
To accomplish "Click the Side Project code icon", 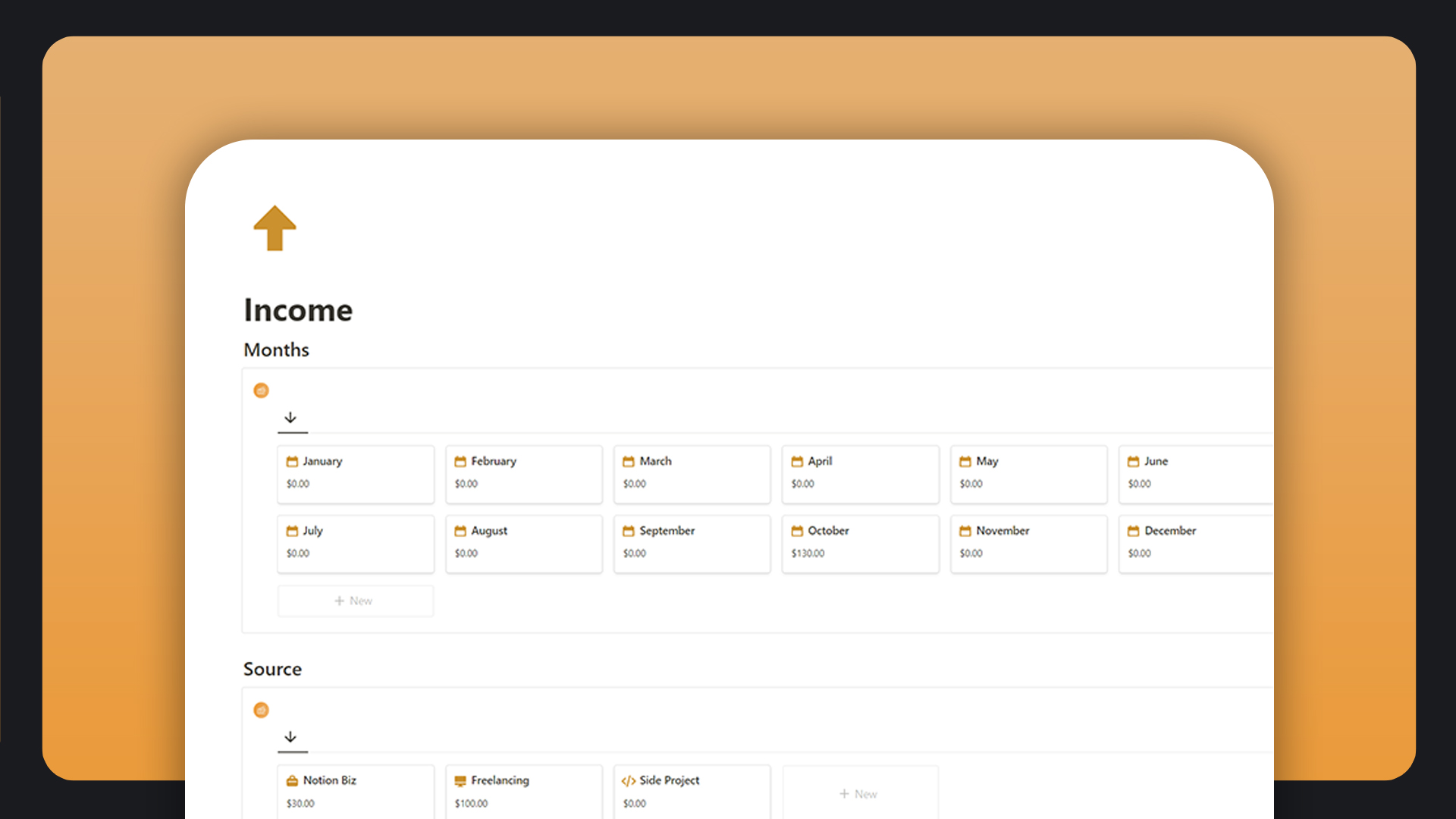I will 629,780.
